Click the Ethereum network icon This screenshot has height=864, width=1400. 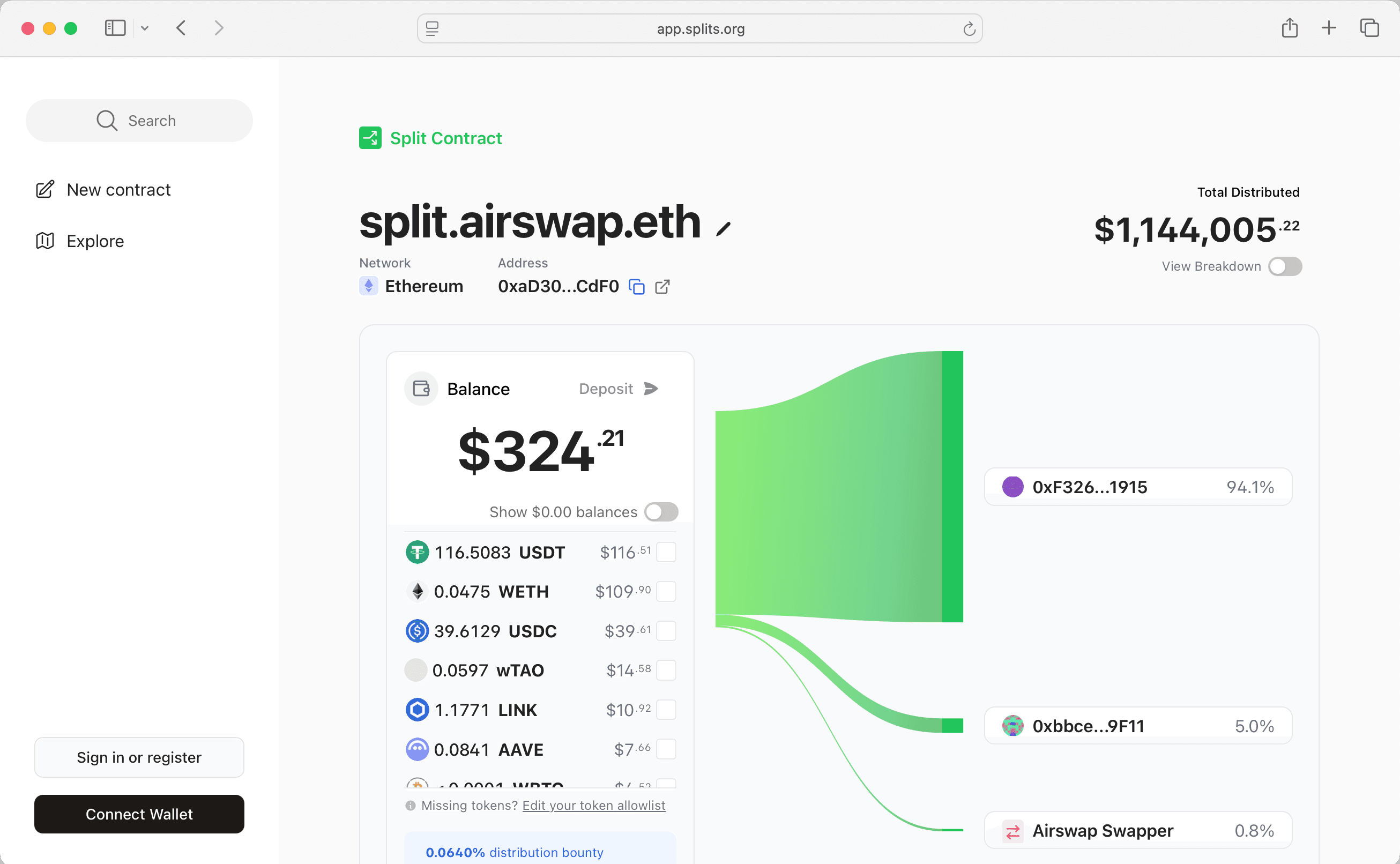coord(369,286)
